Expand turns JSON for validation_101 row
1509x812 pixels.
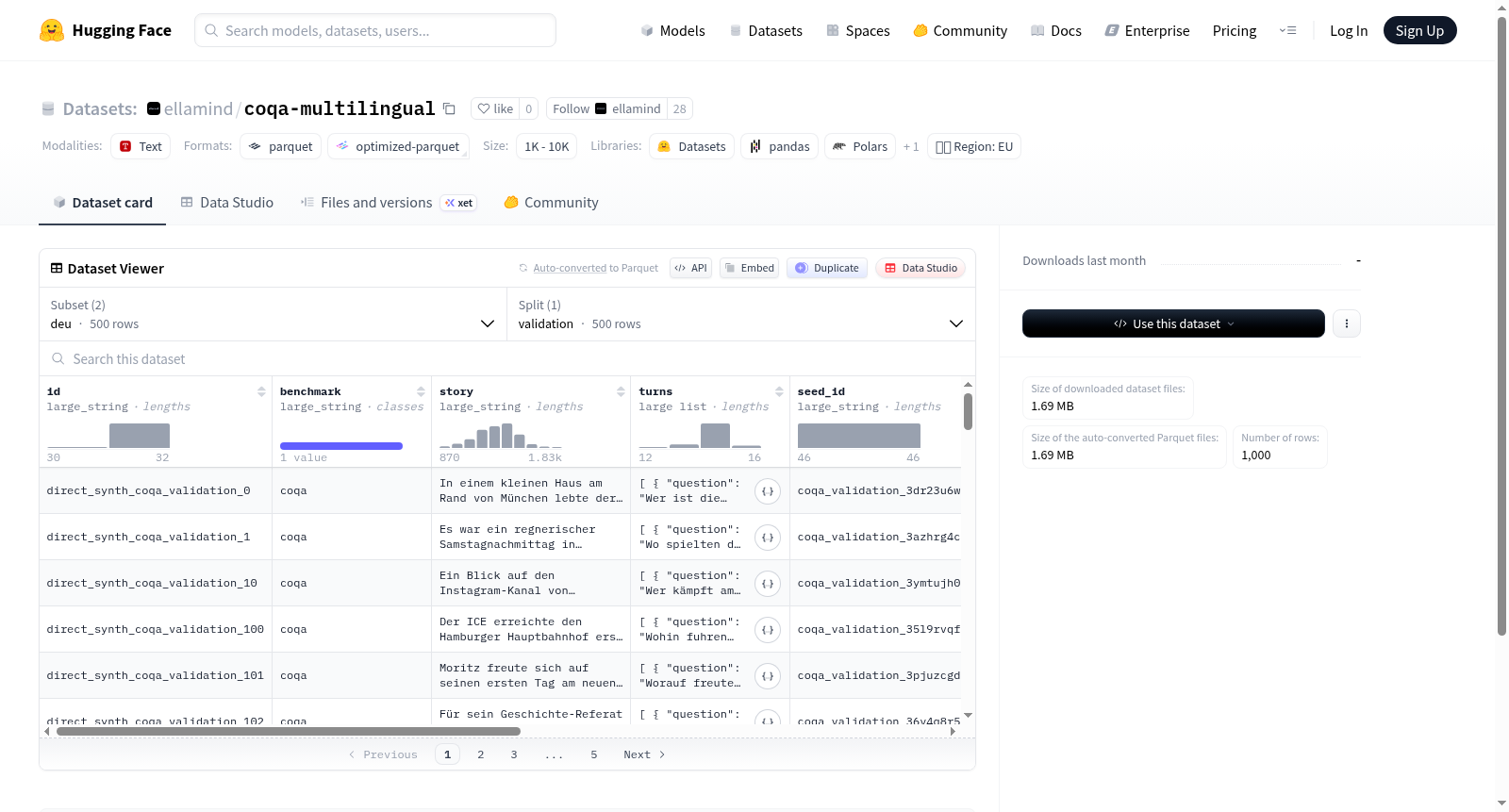768,676
